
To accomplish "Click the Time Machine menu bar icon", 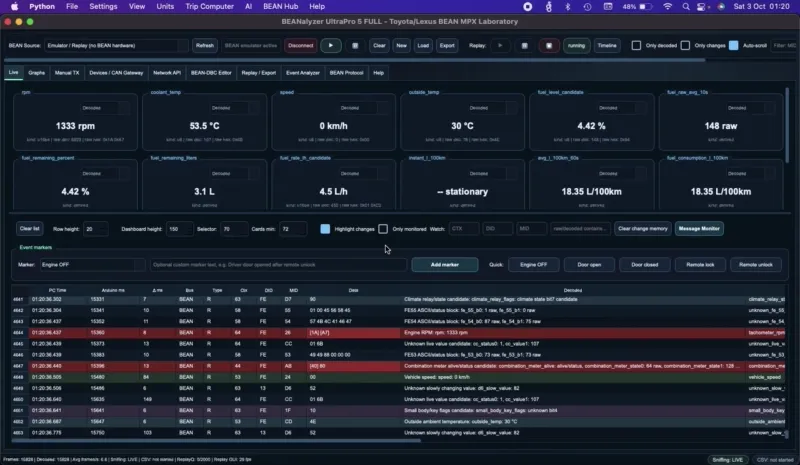I will point(587,7).
